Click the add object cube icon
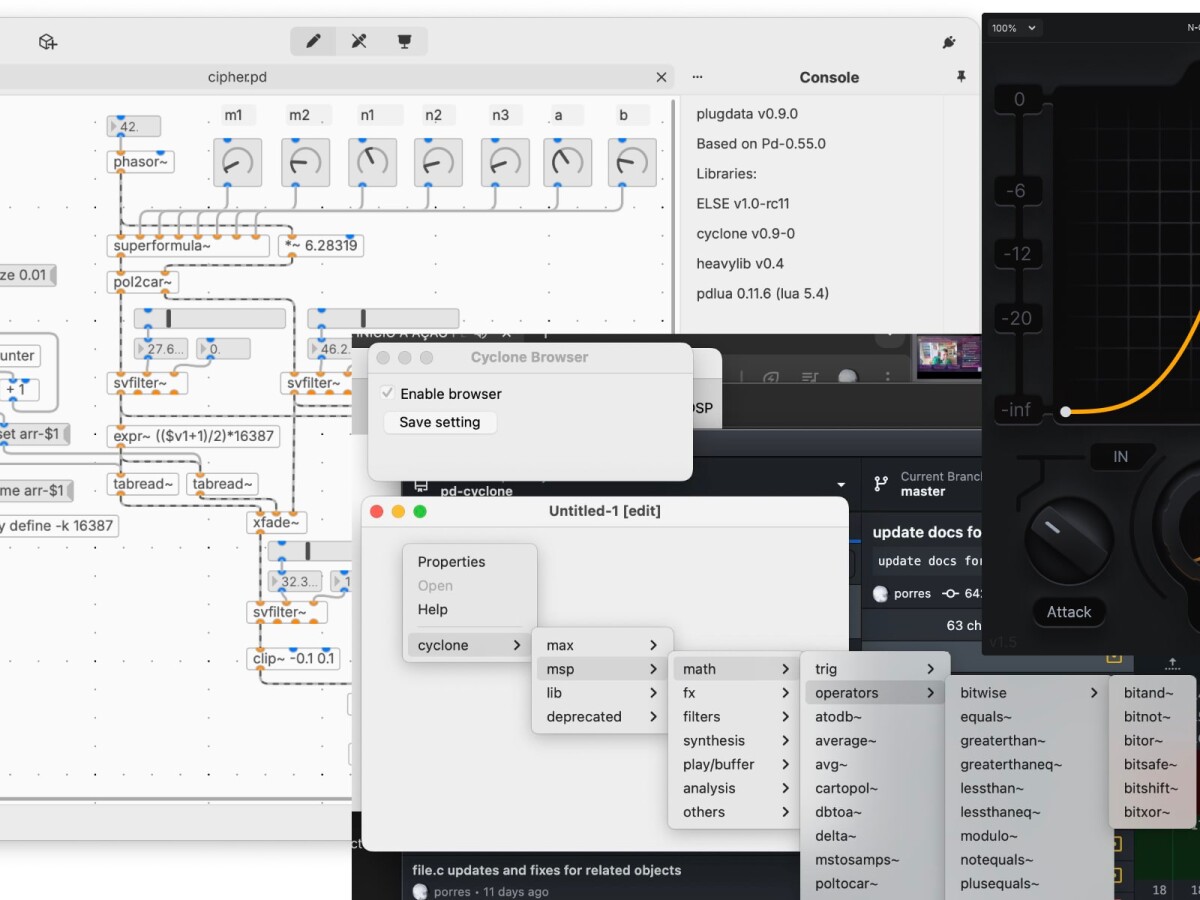The image size is (1200, 900). (47, 41)
